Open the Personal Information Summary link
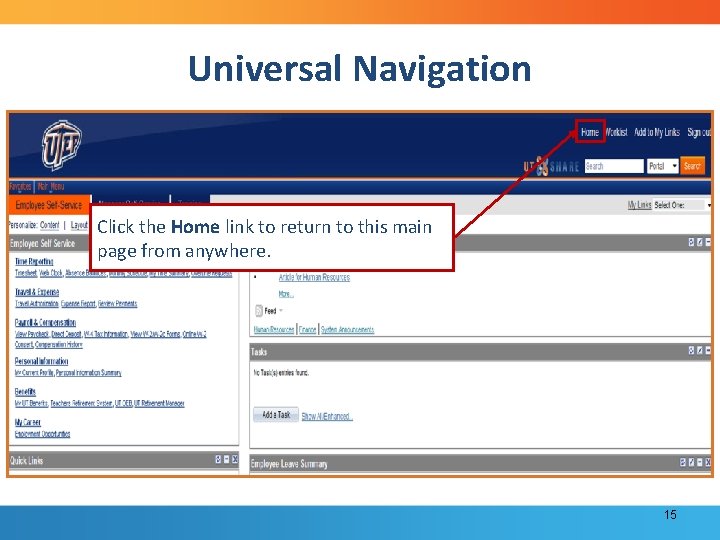The width and height of the screenshot is (720, 540). click(89, 373)
